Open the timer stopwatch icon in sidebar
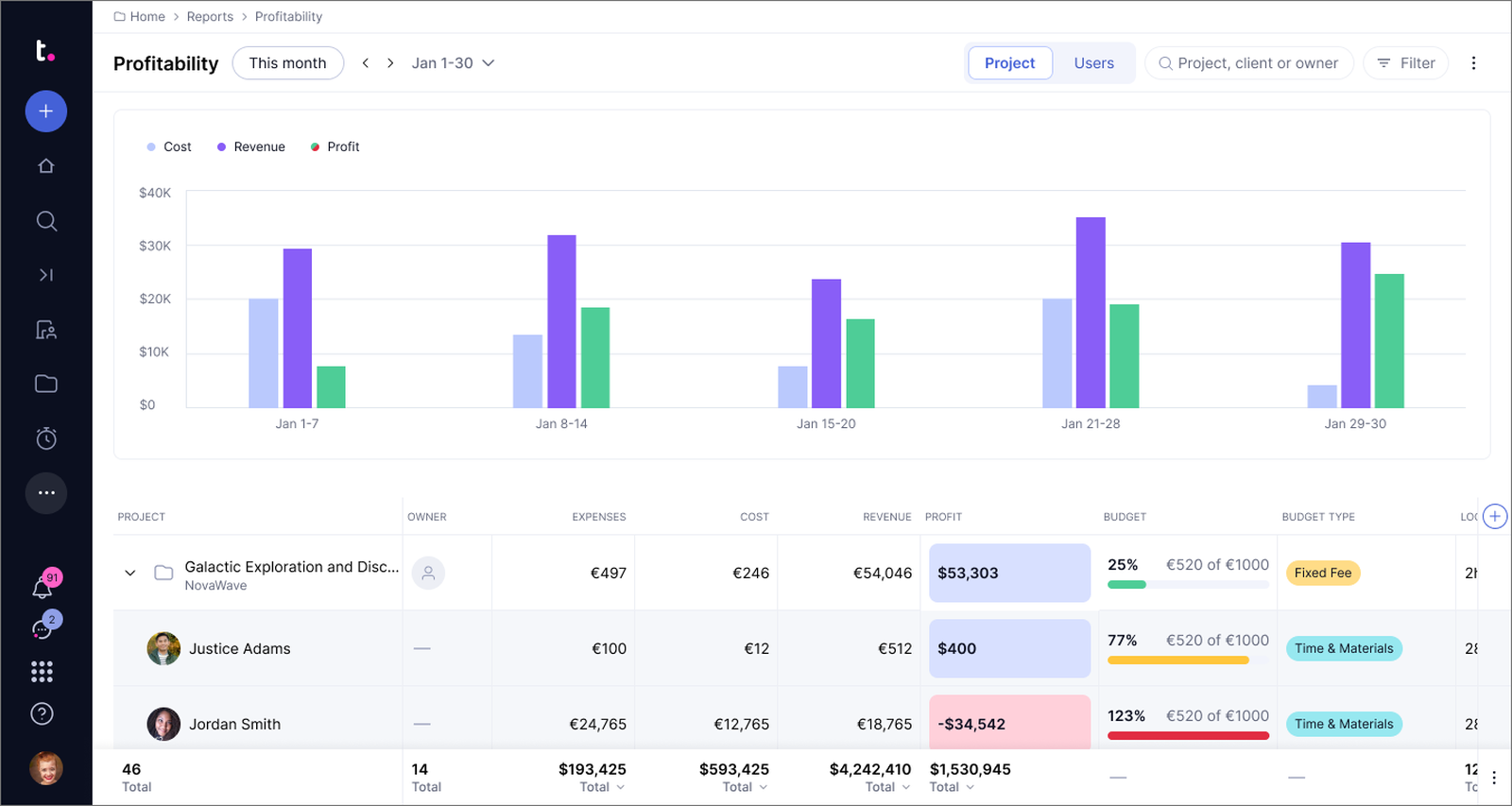This screenshot has width=1512, height=806. coord(45,438)
